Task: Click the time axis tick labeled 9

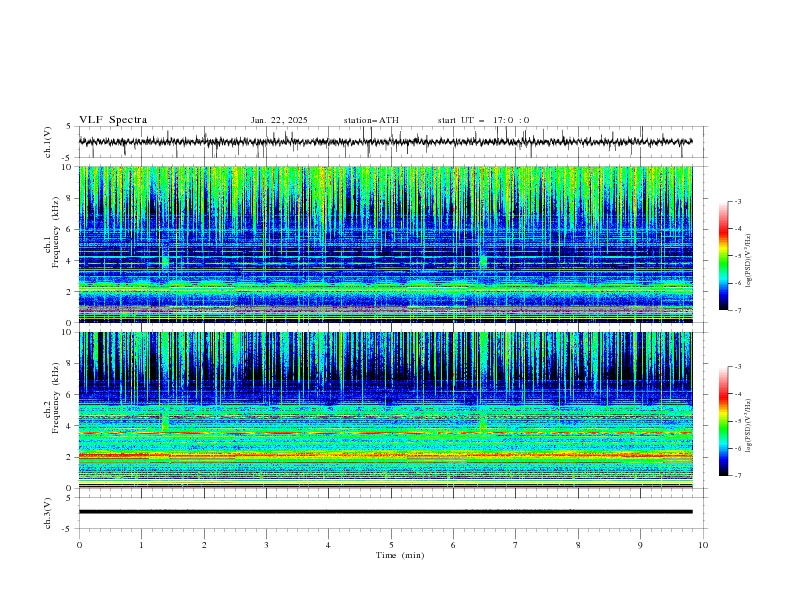Action: 640,545
